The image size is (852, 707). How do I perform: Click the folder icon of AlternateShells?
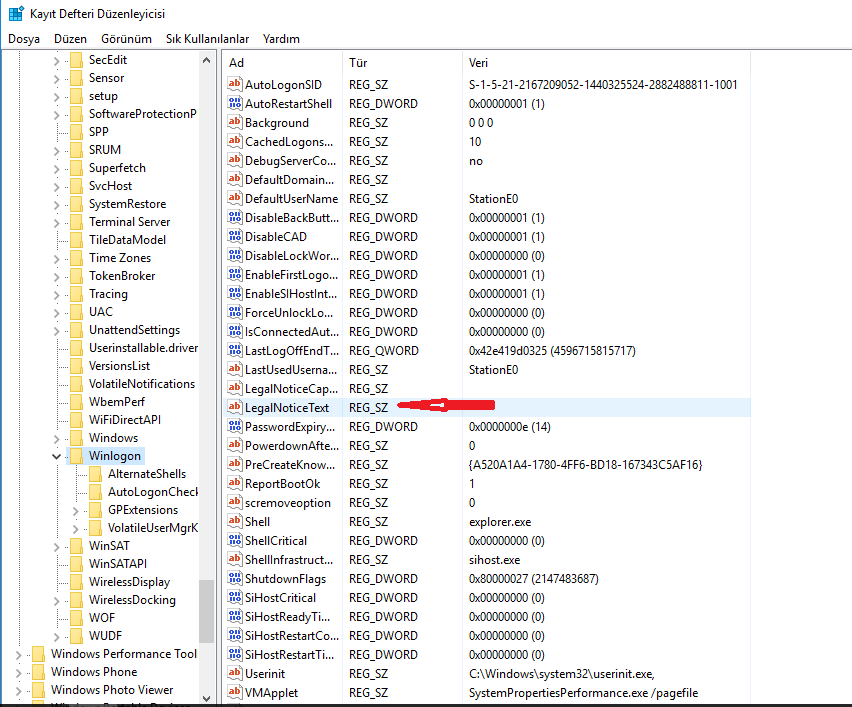pyautogui.click(x=96, y=473)
